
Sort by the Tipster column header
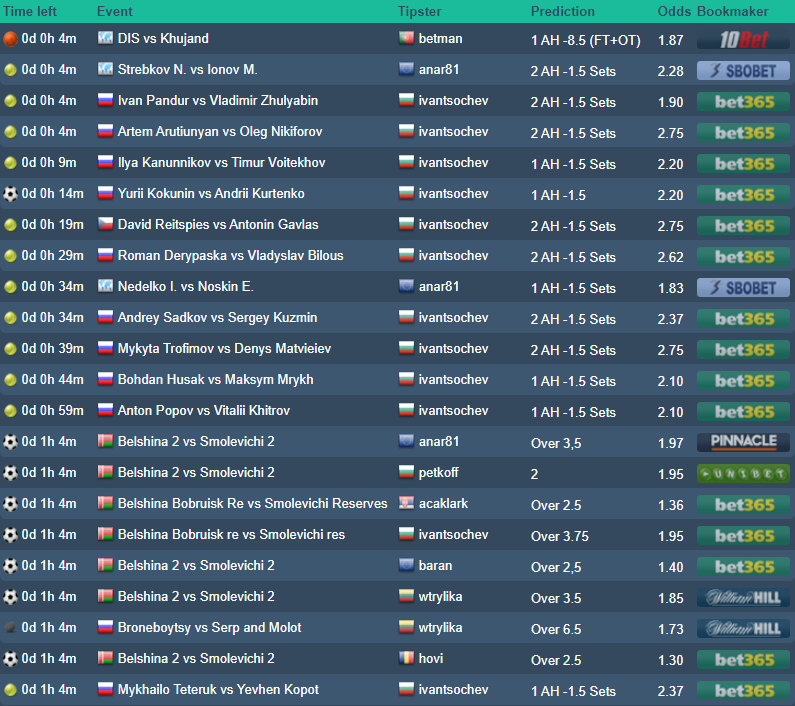(x=419, y=11)
